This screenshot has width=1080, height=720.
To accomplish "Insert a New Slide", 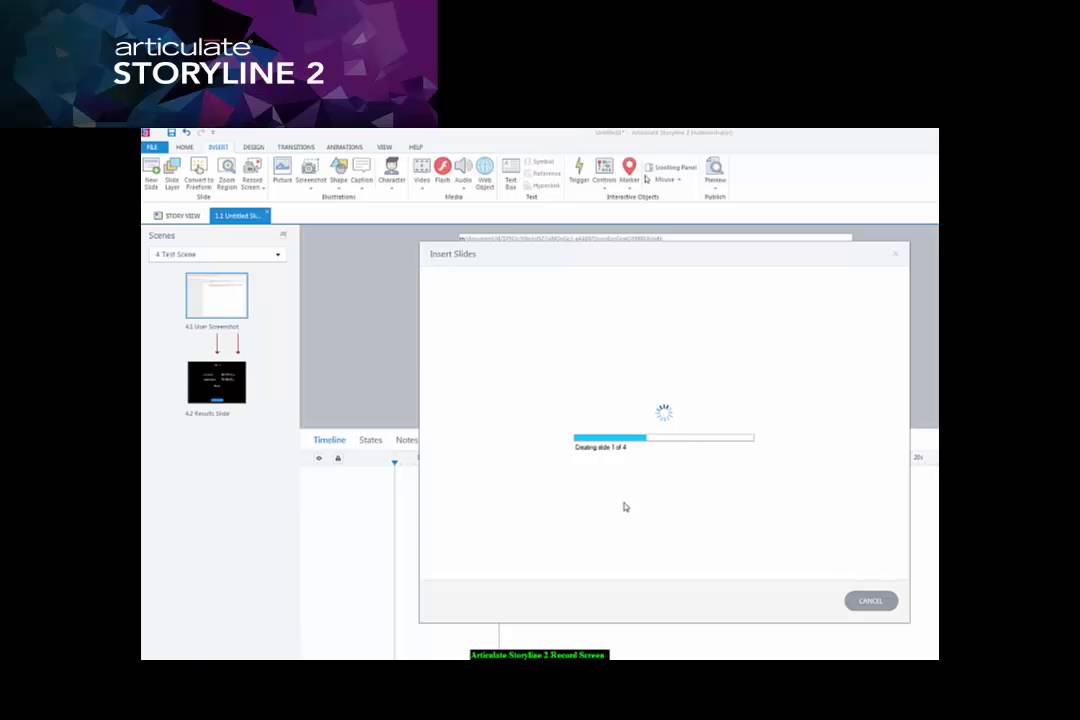I will [151, 174].
